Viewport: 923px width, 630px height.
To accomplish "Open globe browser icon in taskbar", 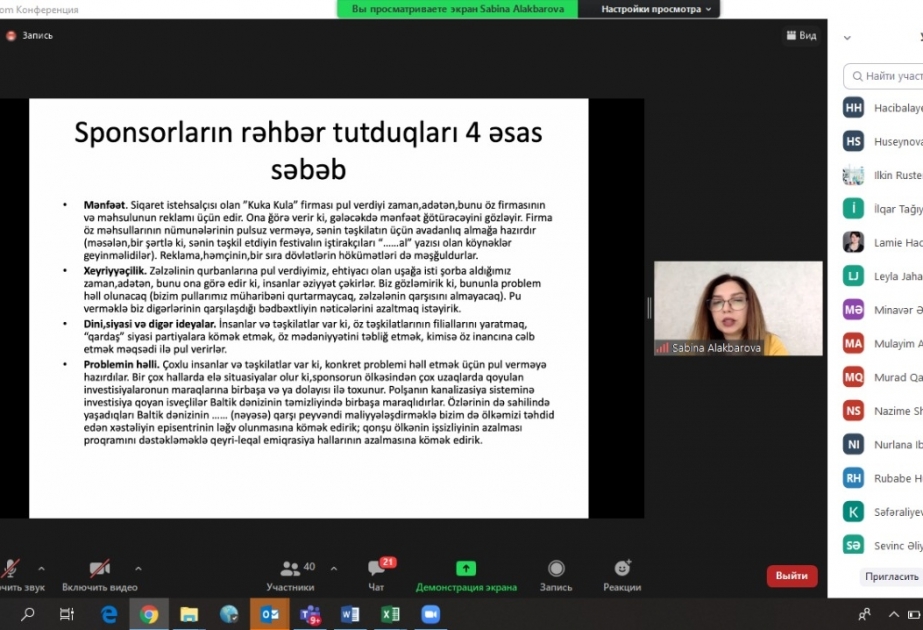I will 229,615.
